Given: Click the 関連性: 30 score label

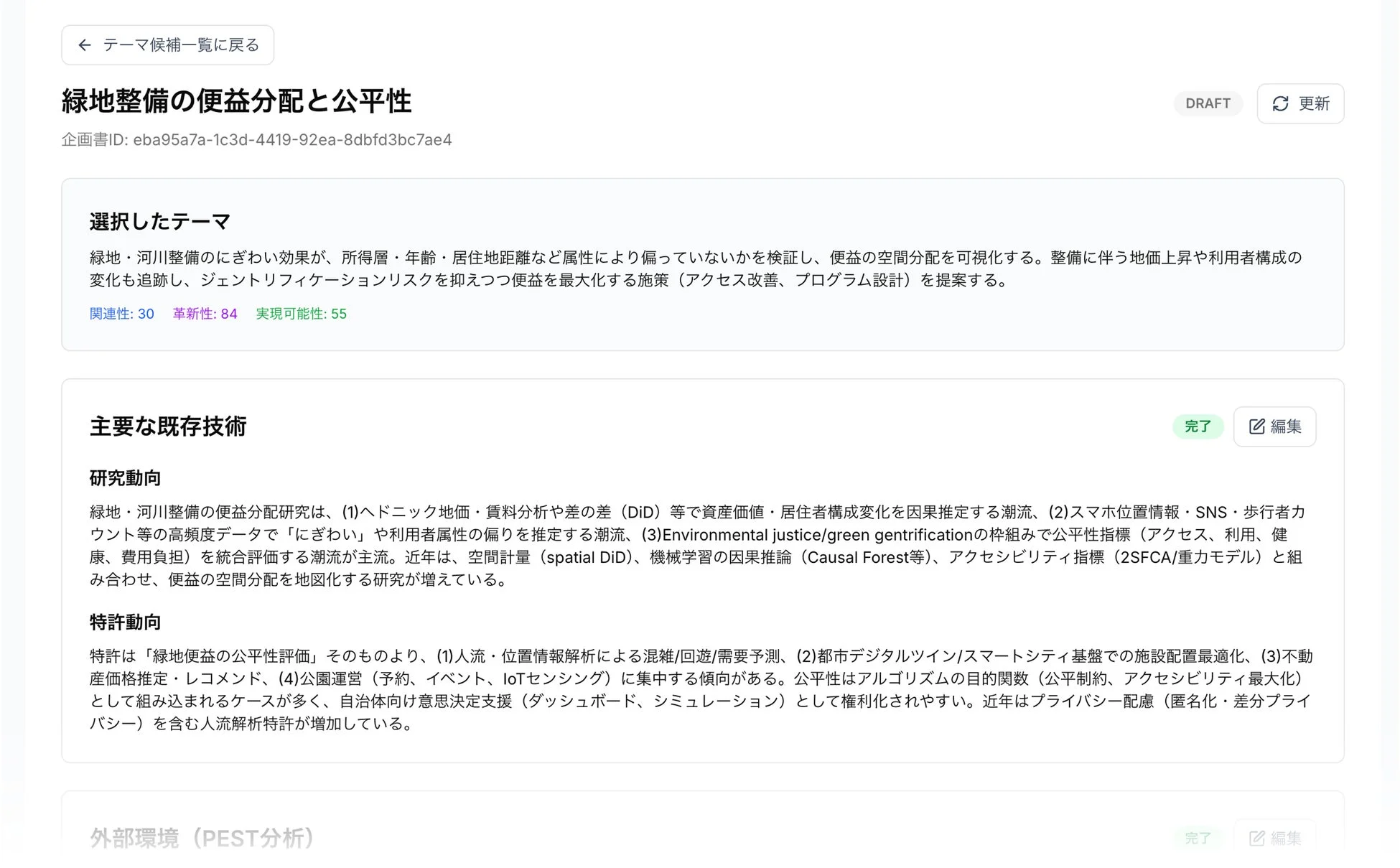Looking at the screenshot, I should tap(122, 314).
